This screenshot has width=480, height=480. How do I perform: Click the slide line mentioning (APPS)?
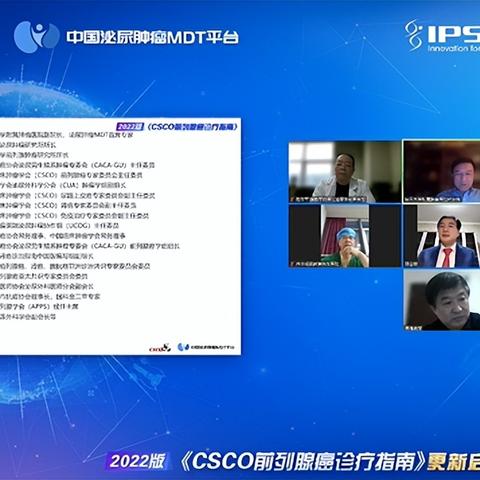click(39, 306)
